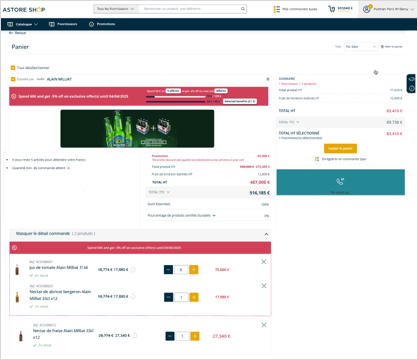The height and width of the screenshot is (360, 418).
Task: Click phone contact icon in teal box
Action: [x=340, y=181]
